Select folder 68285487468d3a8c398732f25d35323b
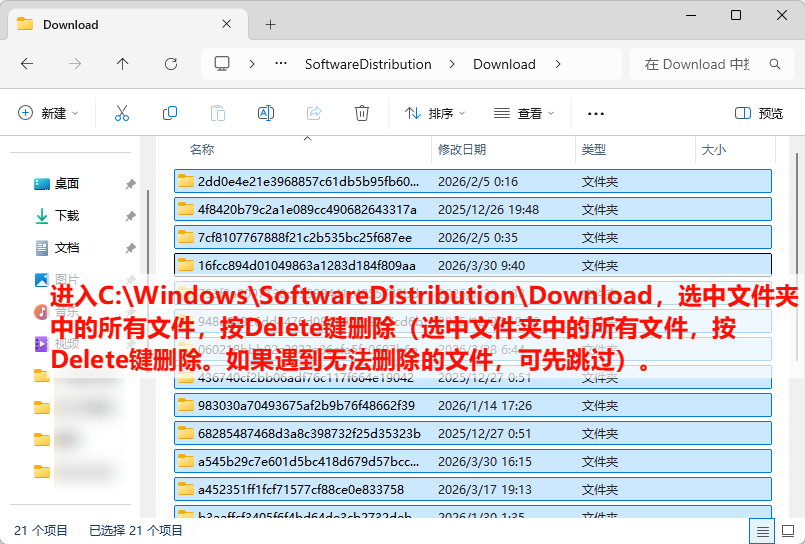 [x=473, y=434]
